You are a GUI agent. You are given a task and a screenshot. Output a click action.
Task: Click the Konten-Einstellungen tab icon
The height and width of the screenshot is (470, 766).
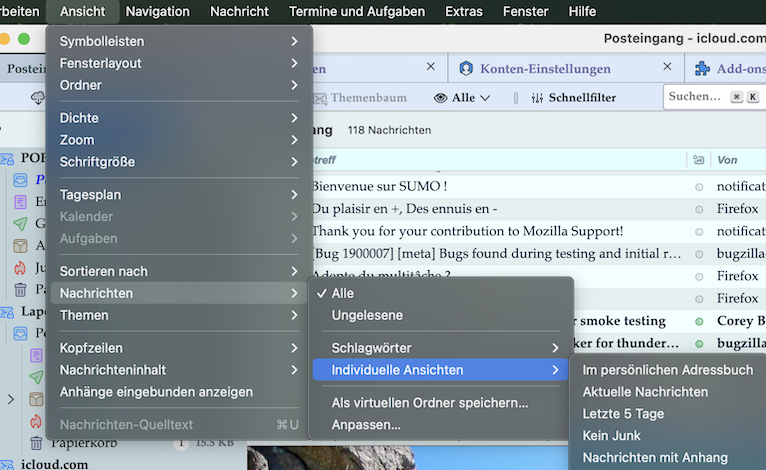466,69
